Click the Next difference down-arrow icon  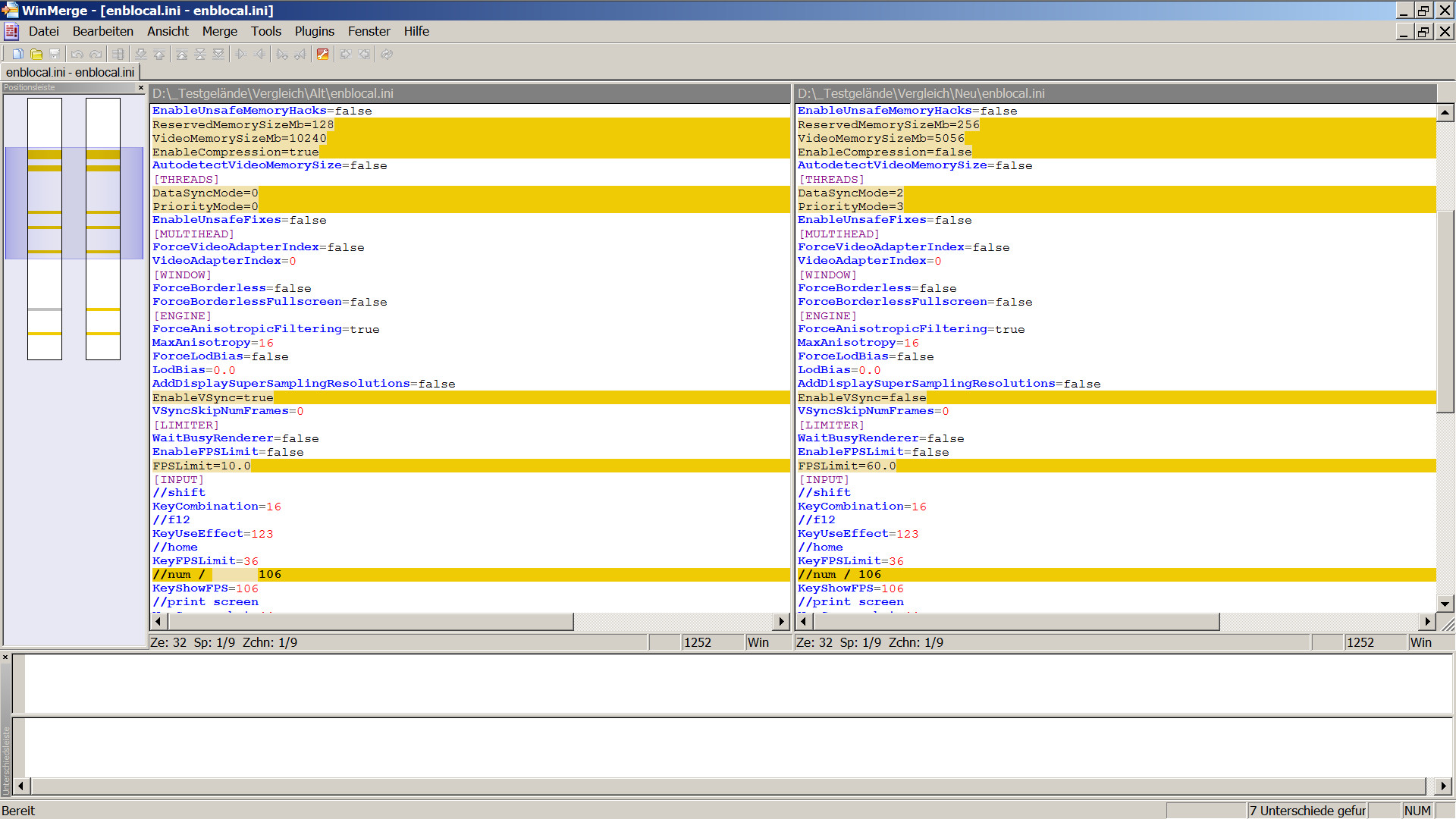[141, 54]
